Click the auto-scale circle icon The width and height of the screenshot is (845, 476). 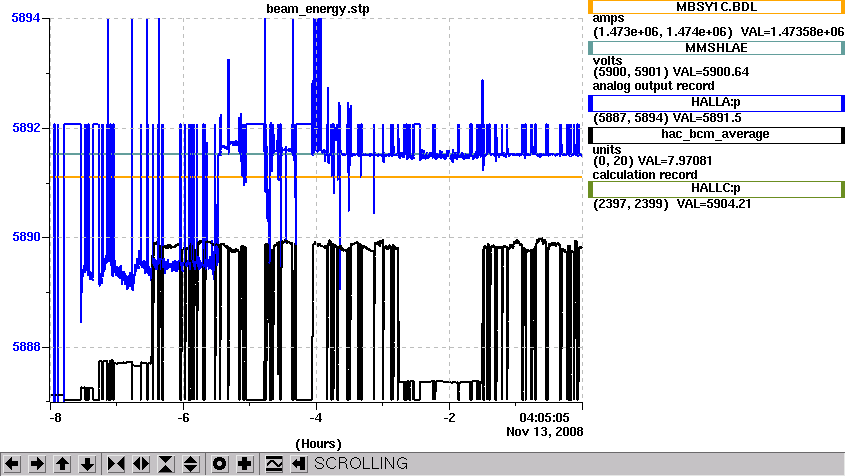219,464
